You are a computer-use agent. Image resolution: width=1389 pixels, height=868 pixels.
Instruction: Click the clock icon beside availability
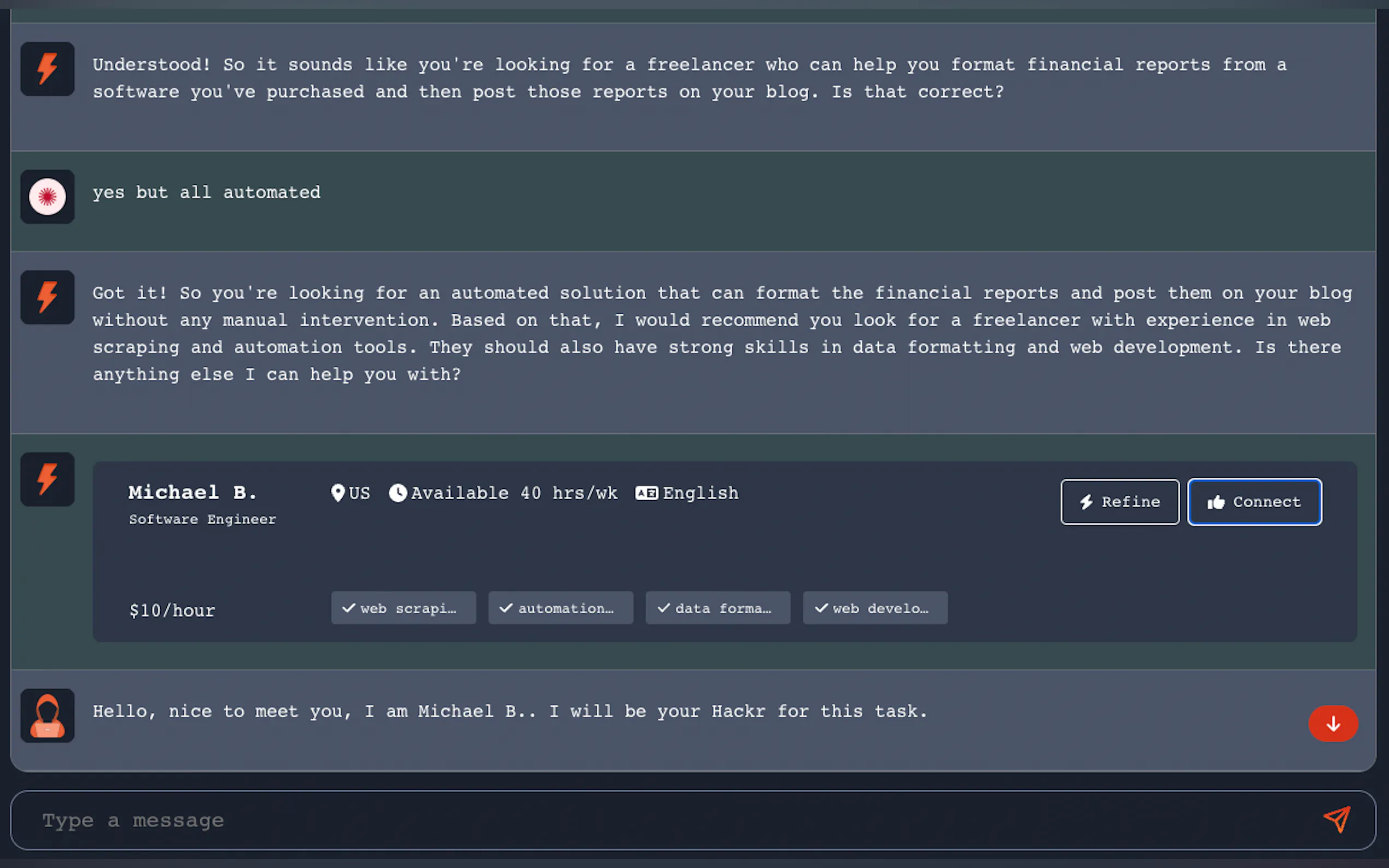398,492
